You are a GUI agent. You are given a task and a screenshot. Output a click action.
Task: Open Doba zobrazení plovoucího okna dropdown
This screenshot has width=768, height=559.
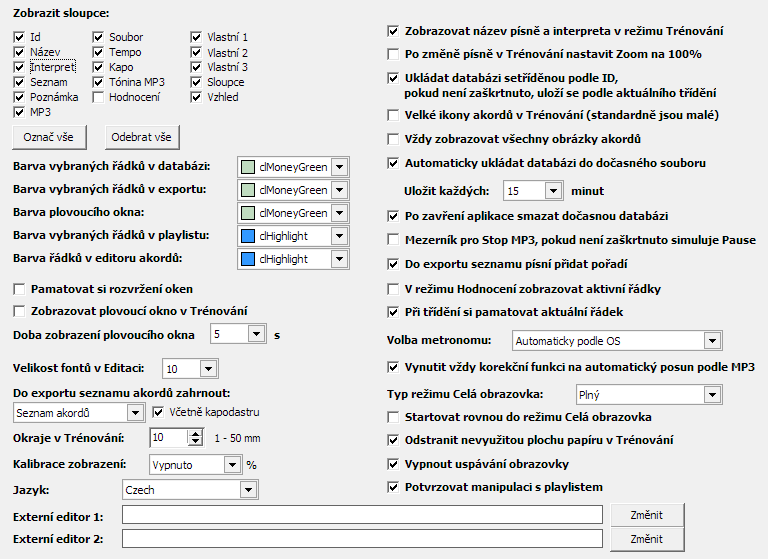pos(257,334)
